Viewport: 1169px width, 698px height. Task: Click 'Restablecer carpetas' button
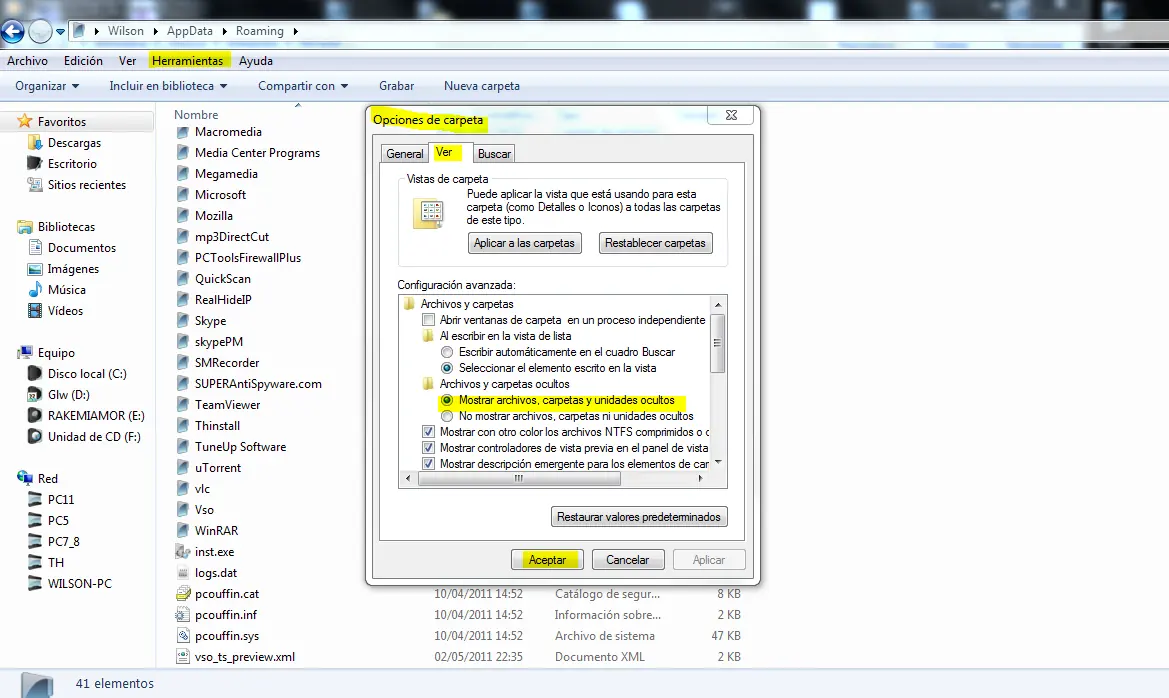click(655, 243)
